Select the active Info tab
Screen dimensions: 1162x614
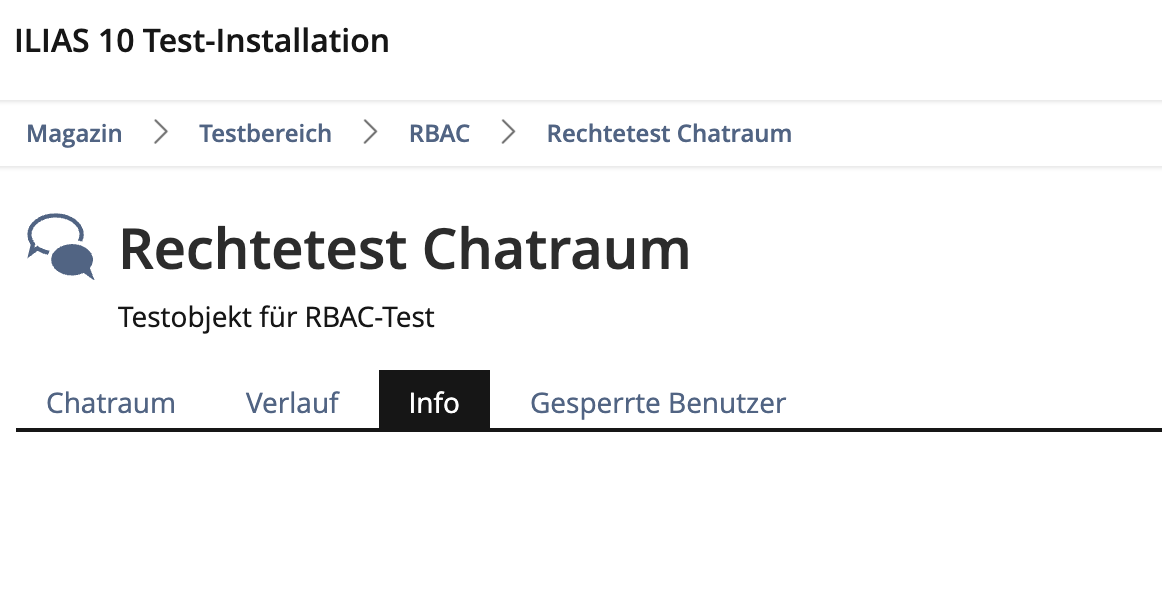click(x=434, y=402)
